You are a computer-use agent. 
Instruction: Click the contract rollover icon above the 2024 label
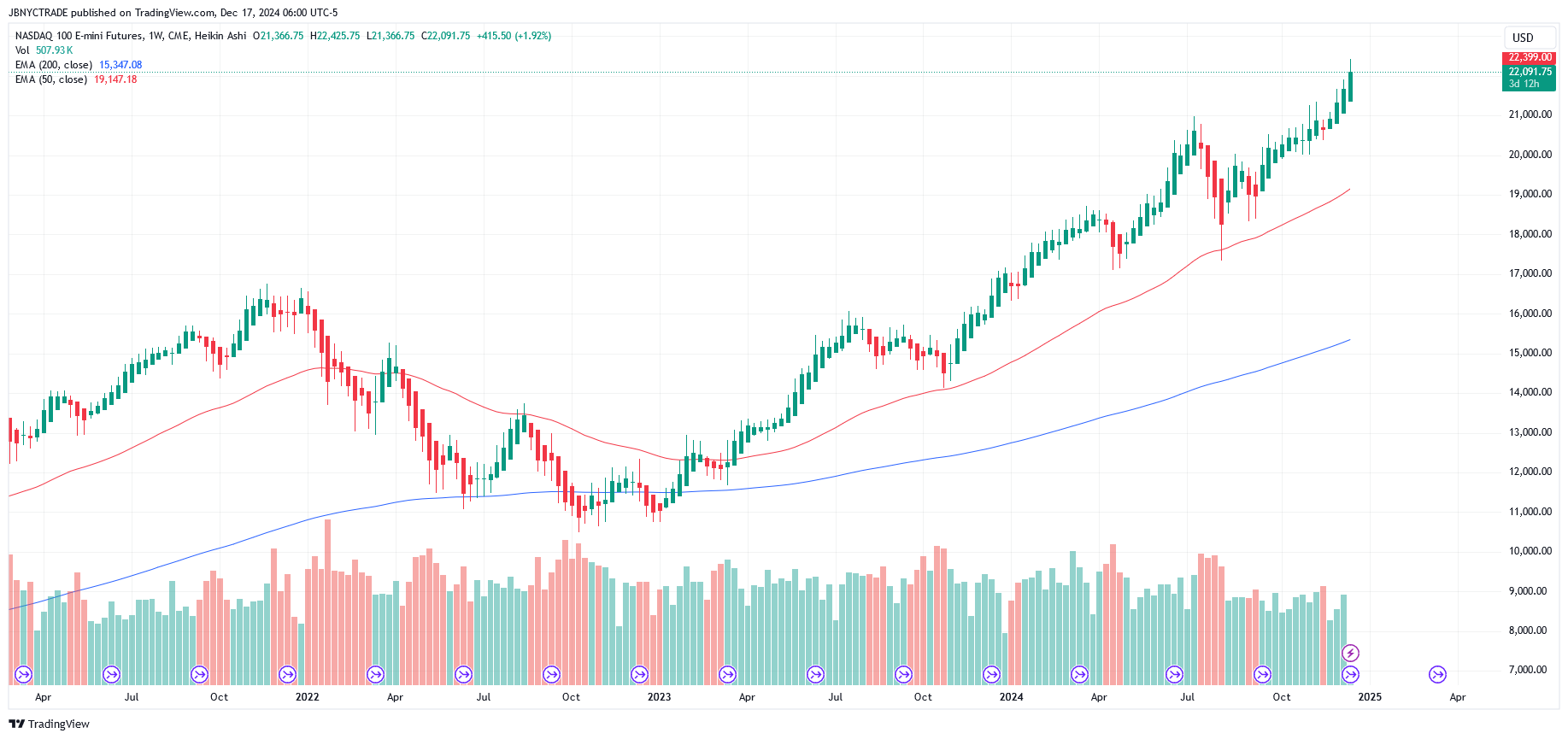coord(991,675)
